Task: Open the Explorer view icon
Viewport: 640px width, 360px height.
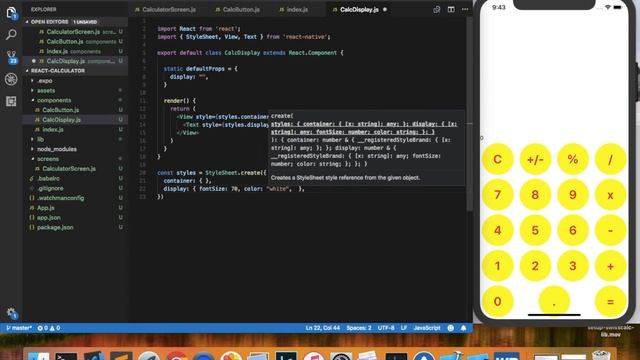Action: [x=11, y=13]
